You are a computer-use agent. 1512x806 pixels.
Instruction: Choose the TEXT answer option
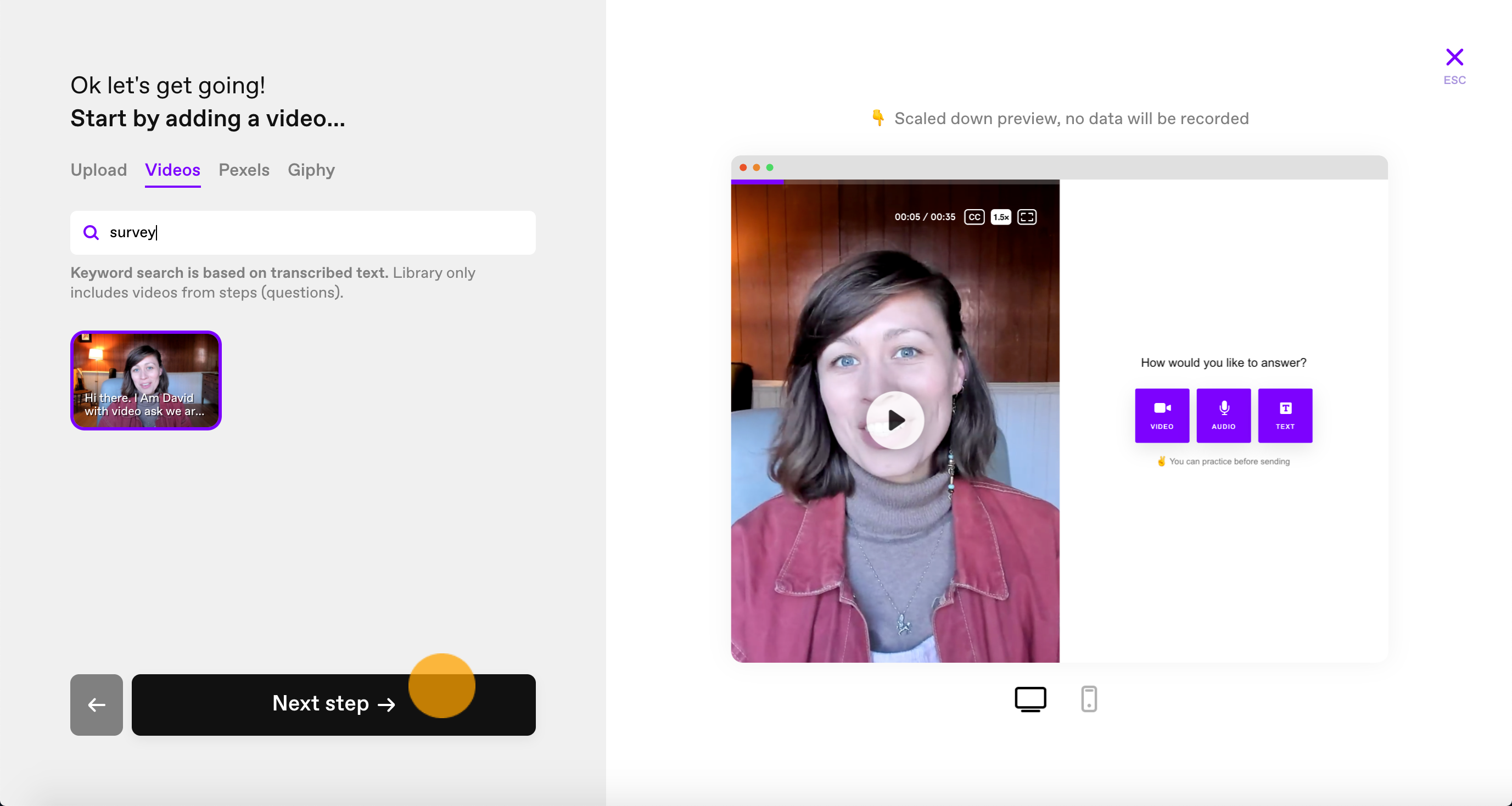click(x=1285, y=415)
